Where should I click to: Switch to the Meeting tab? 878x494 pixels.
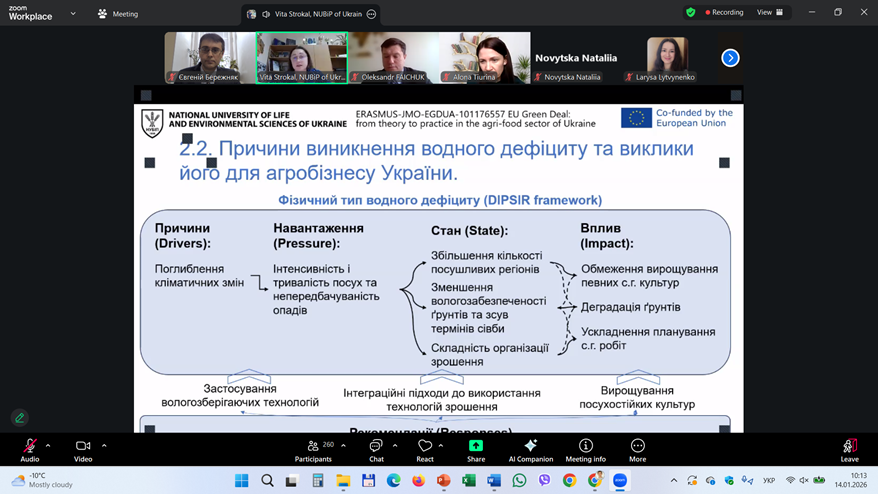[119, 14]
